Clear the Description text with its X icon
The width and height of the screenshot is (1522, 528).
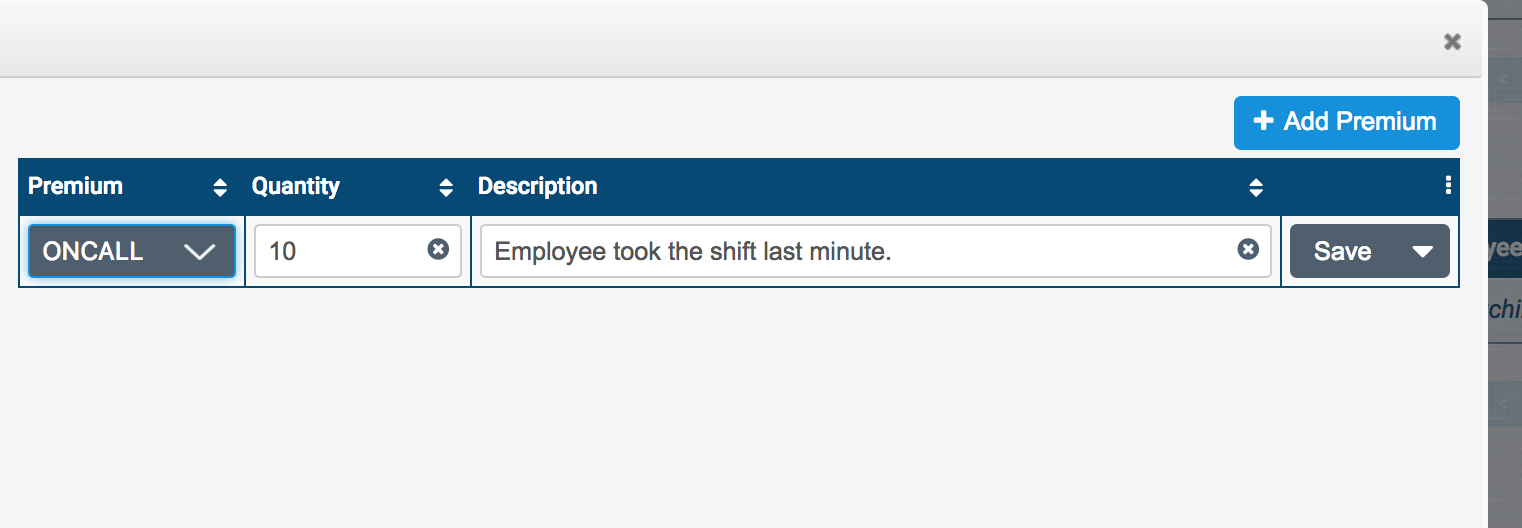(x=1248, y=250)
